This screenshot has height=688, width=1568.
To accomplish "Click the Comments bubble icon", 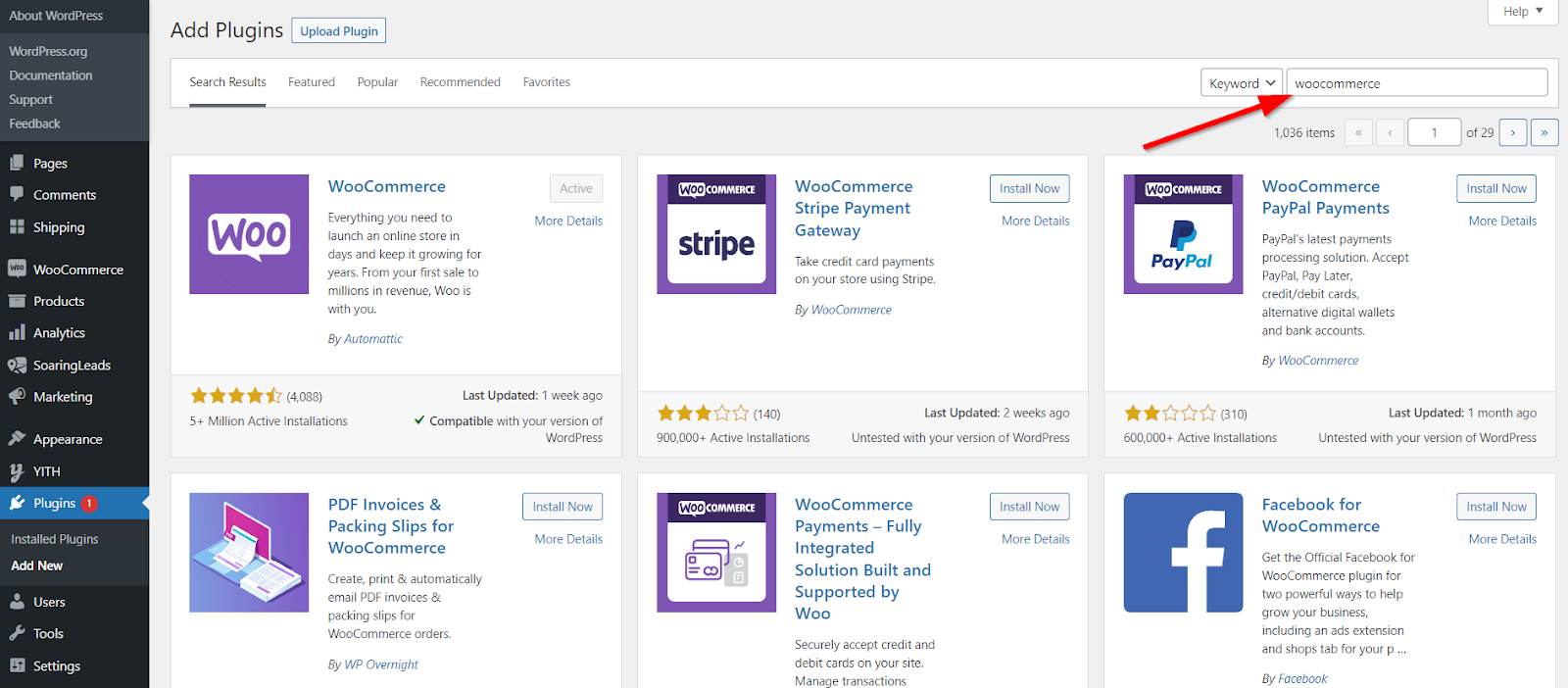I will 17,195.
